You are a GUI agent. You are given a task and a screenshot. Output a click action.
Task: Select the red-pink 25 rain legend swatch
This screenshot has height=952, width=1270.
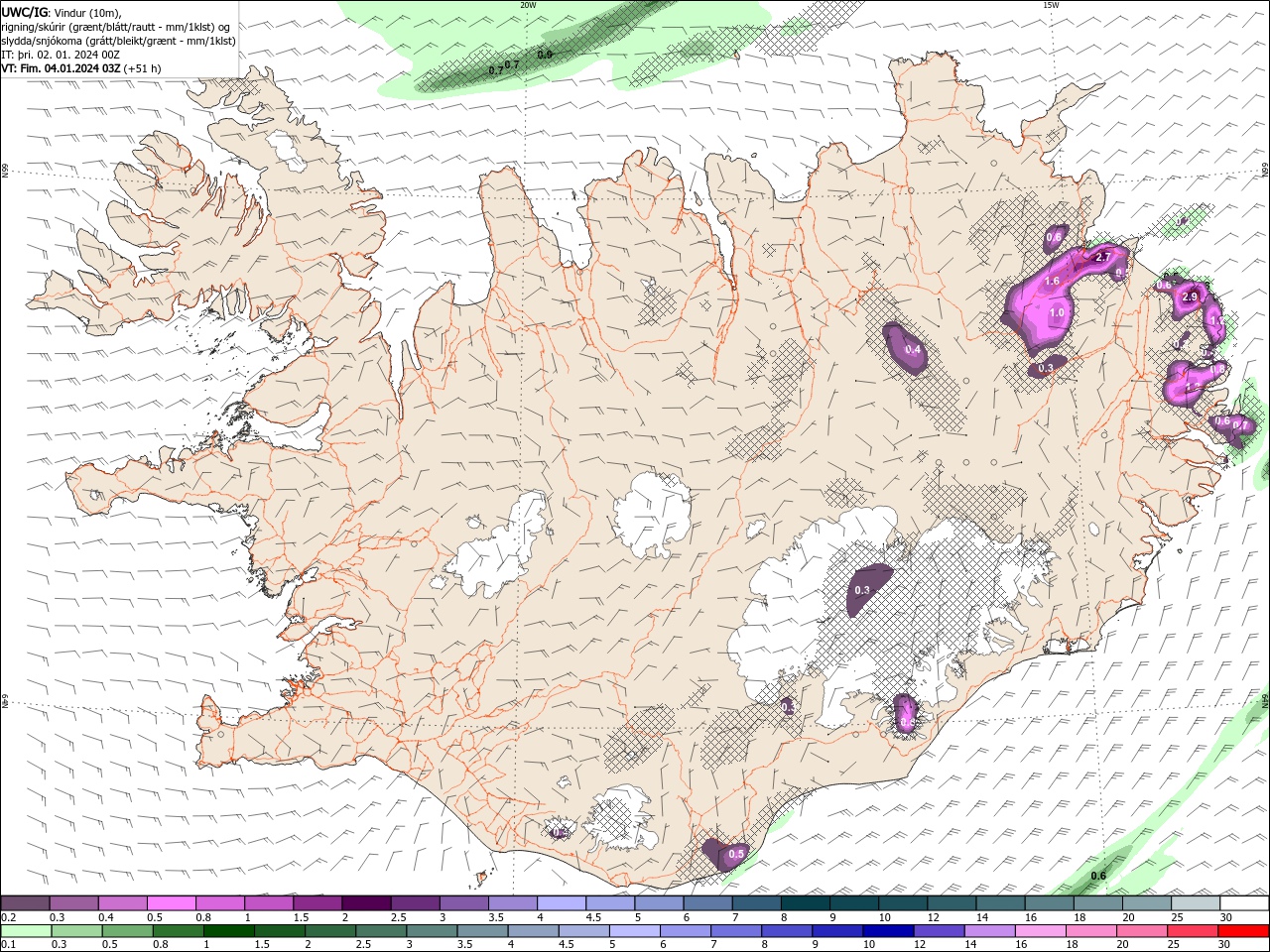click(x=1193, y=931)
